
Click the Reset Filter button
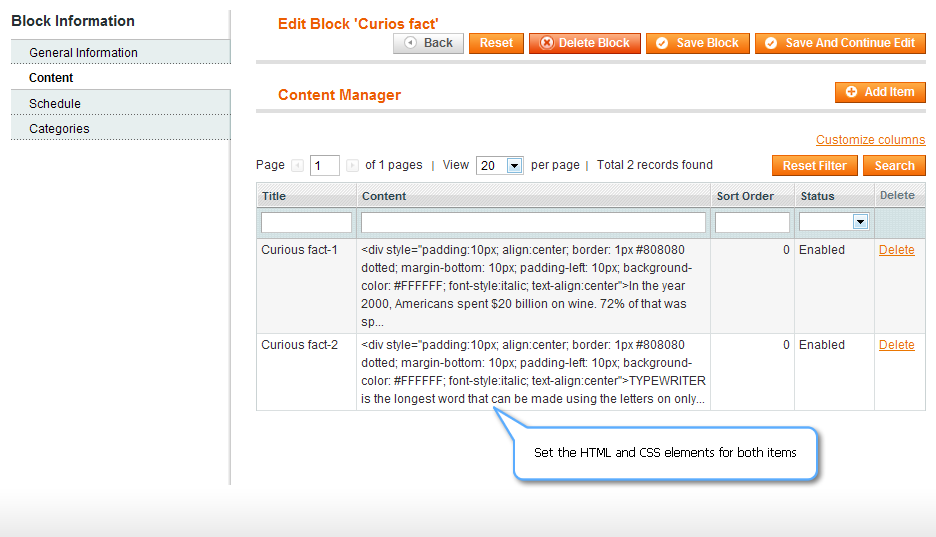point(814,166)
